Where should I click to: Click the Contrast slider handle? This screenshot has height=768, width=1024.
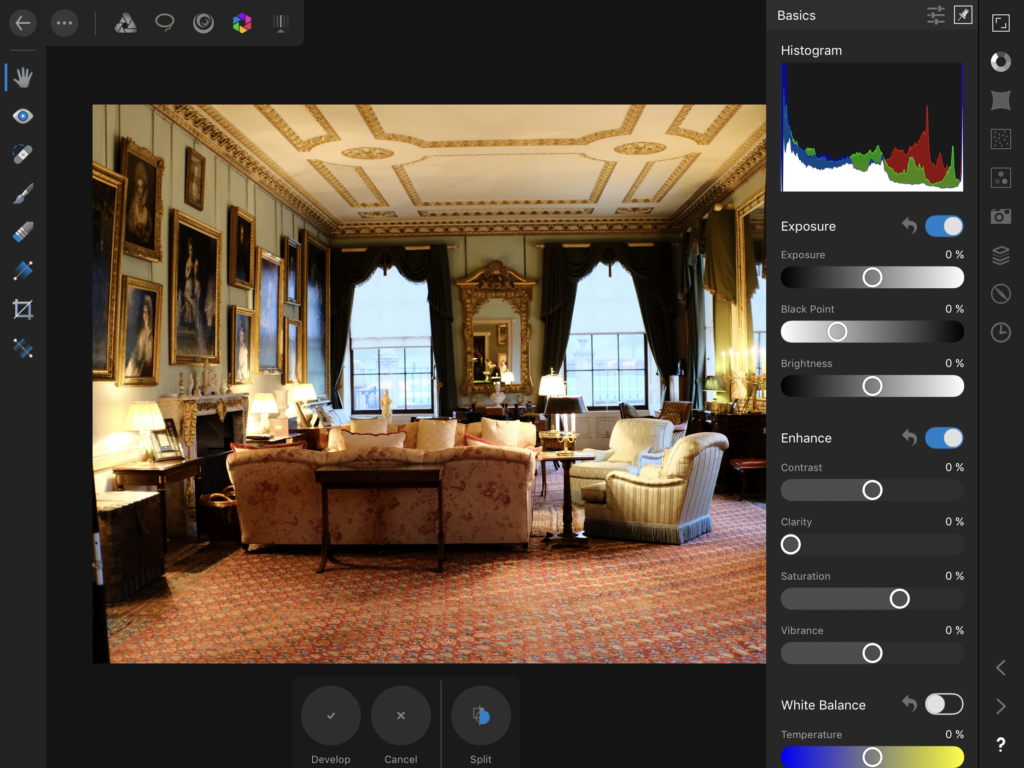coord(872,490)
